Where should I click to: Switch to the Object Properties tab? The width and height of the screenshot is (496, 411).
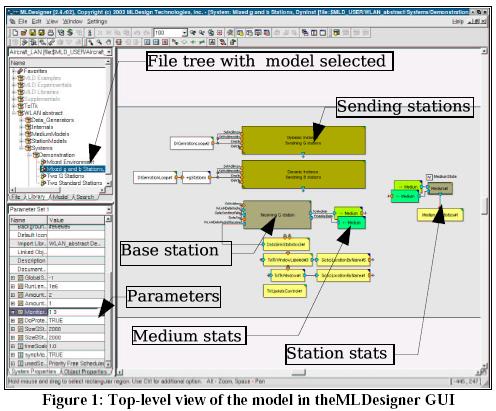coord(85,371)
